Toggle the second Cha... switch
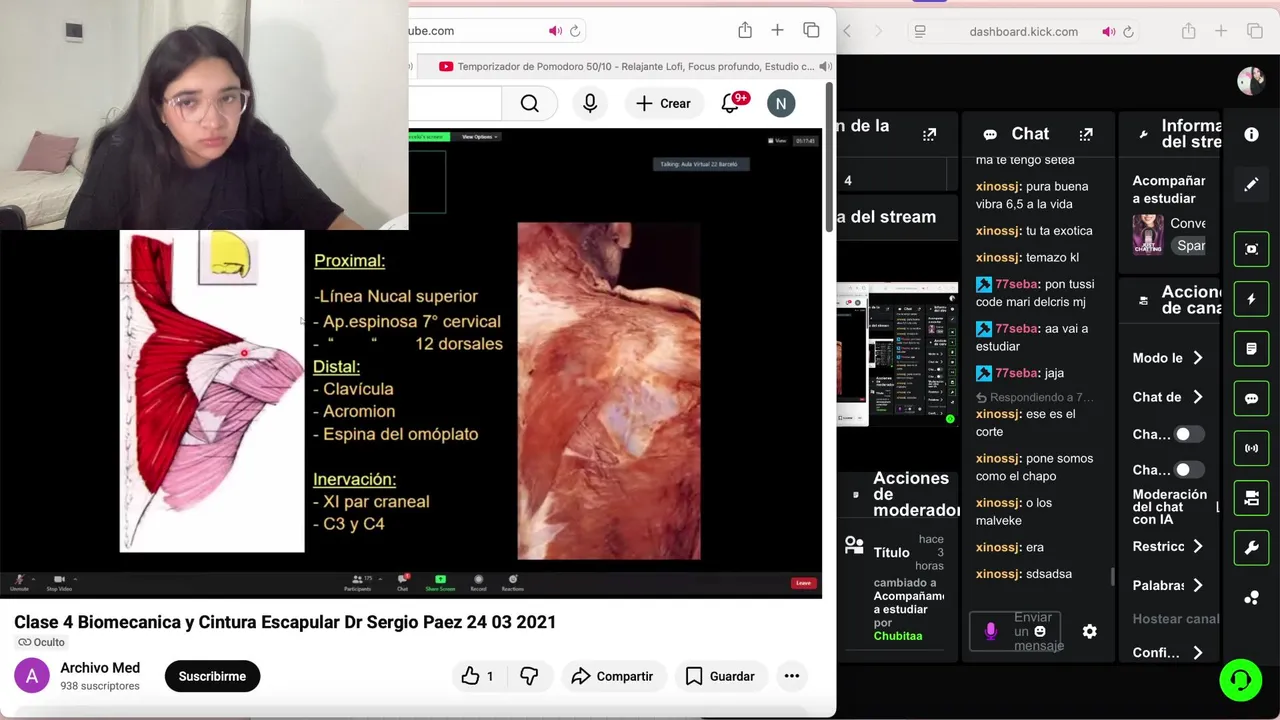Screen dimensions: 1280x720 (x=1189, y=469)
